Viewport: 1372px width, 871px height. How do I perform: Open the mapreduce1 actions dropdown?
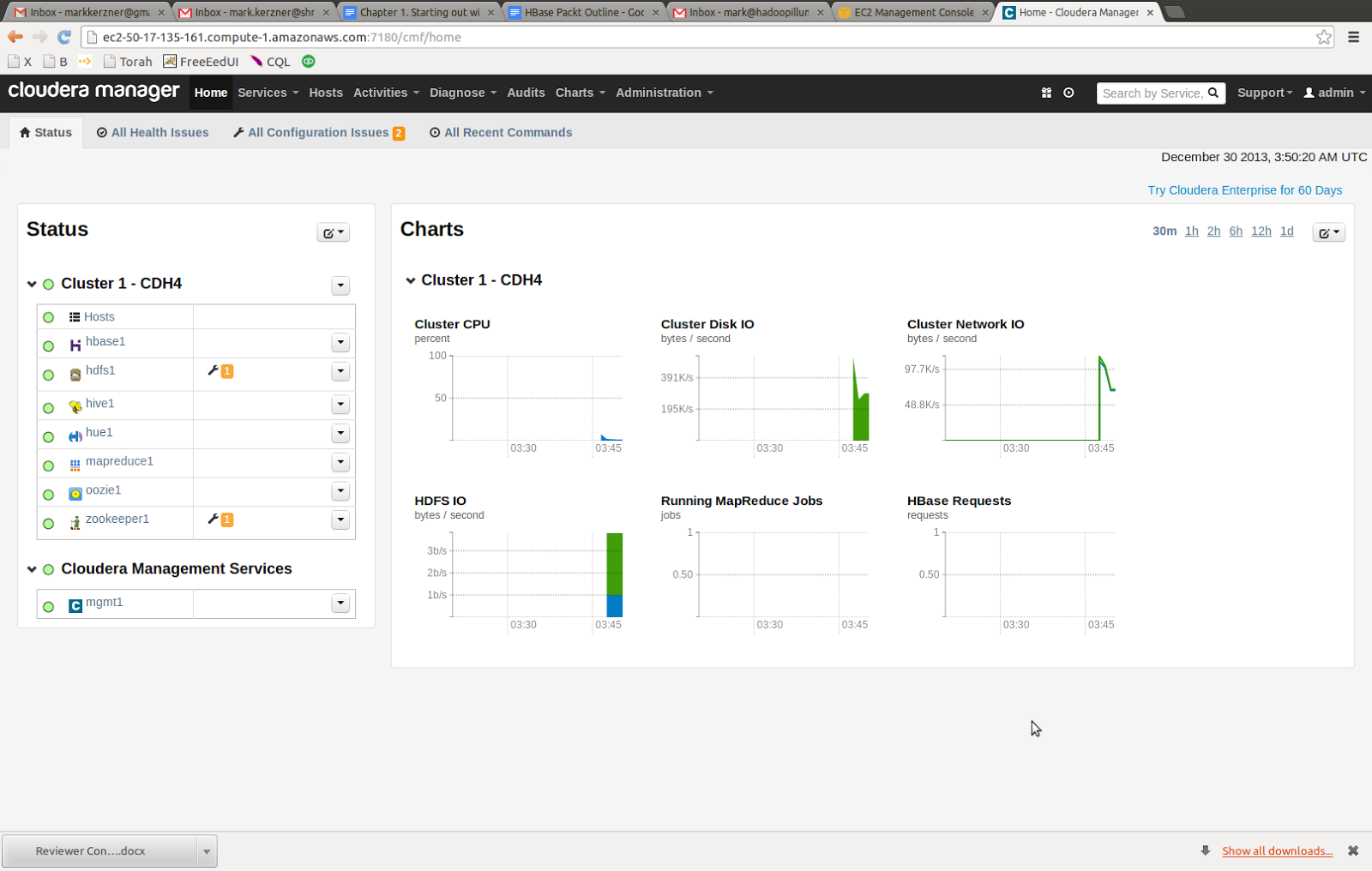pos(340,462)
